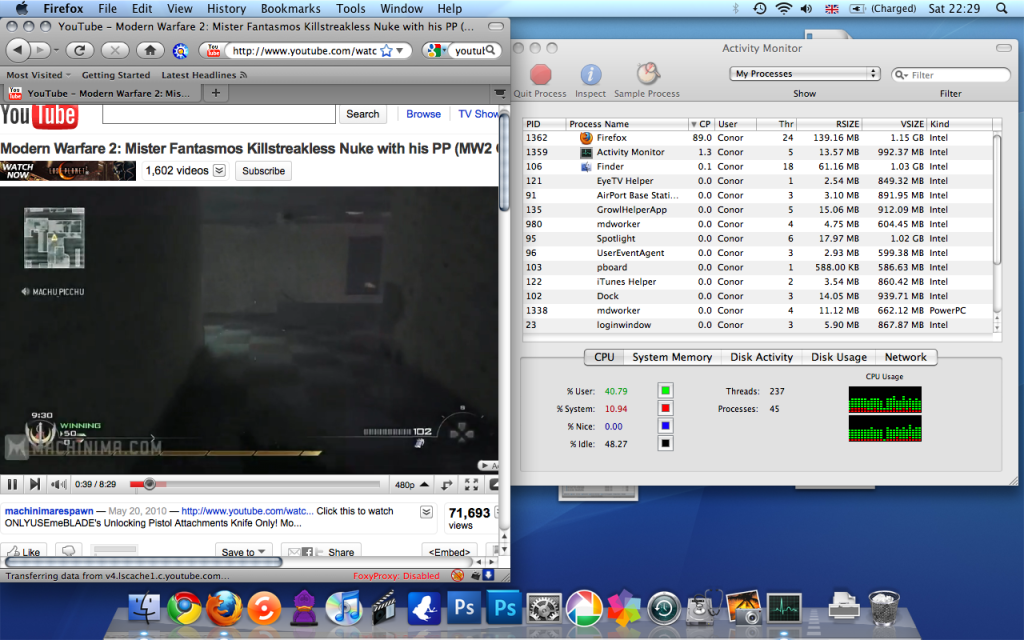Click the Quit Process stop-sign icon
The height and width of the screenshot is (640, 1024).
[x=540, y=74]
